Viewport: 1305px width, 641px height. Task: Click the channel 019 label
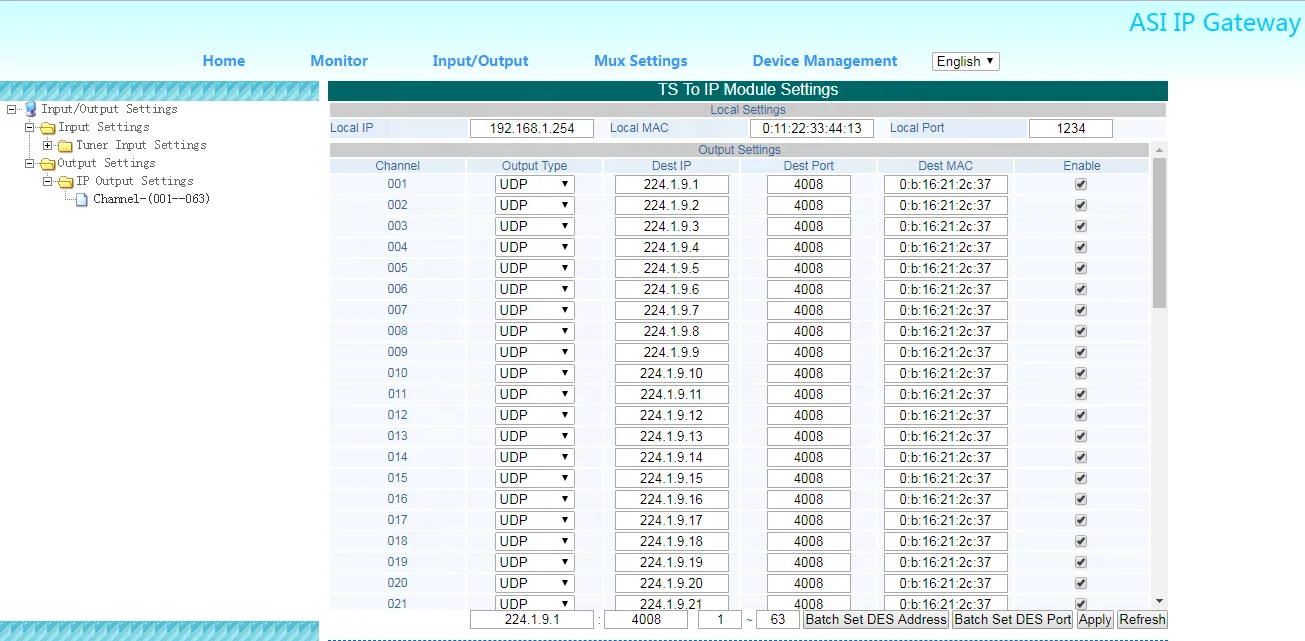point(398,562)
